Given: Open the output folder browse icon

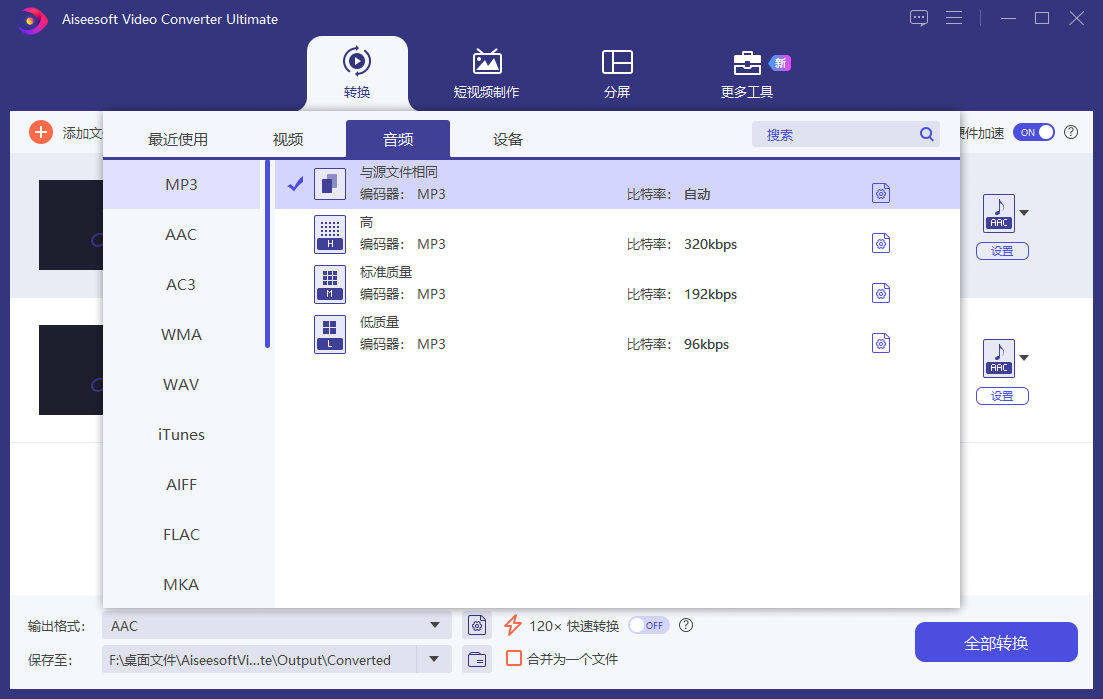Looking at the screenshot, I should click(476, 659).
